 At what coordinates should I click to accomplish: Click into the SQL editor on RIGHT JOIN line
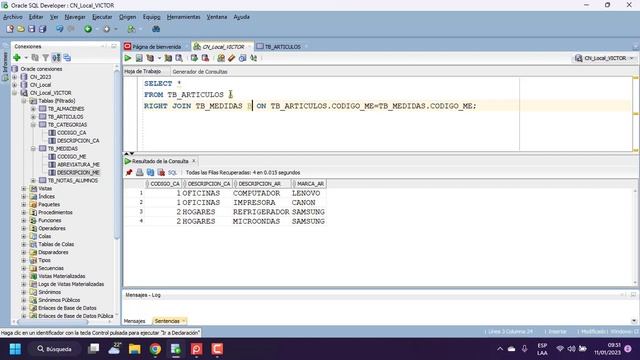click(x=310, y=106)
